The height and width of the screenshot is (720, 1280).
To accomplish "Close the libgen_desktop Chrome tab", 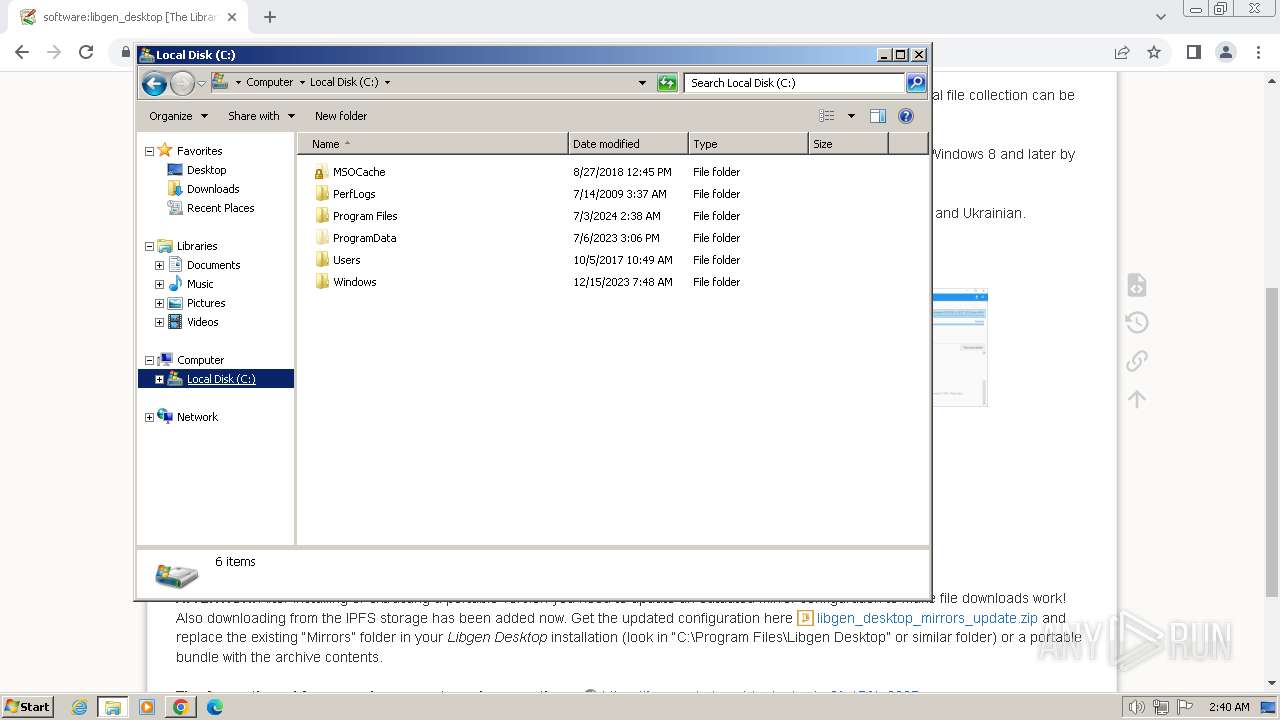I will pos(231,17).
